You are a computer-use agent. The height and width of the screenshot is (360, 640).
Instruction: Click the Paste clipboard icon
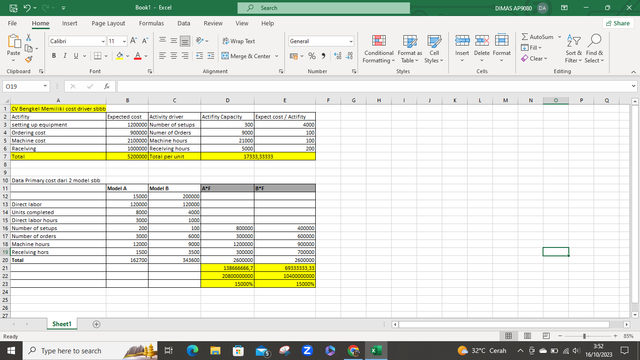[13, 41]
